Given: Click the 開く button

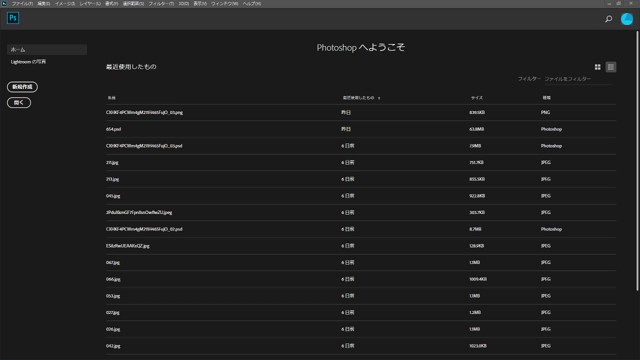Looking at the screenshot, I should (x=19, y=102).
